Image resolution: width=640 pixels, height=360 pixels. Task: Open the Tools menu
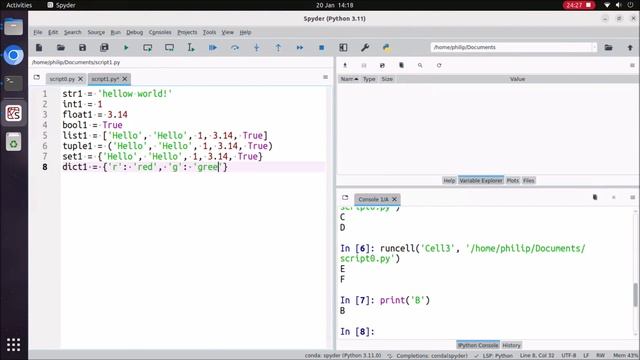(x=209, y=32)
